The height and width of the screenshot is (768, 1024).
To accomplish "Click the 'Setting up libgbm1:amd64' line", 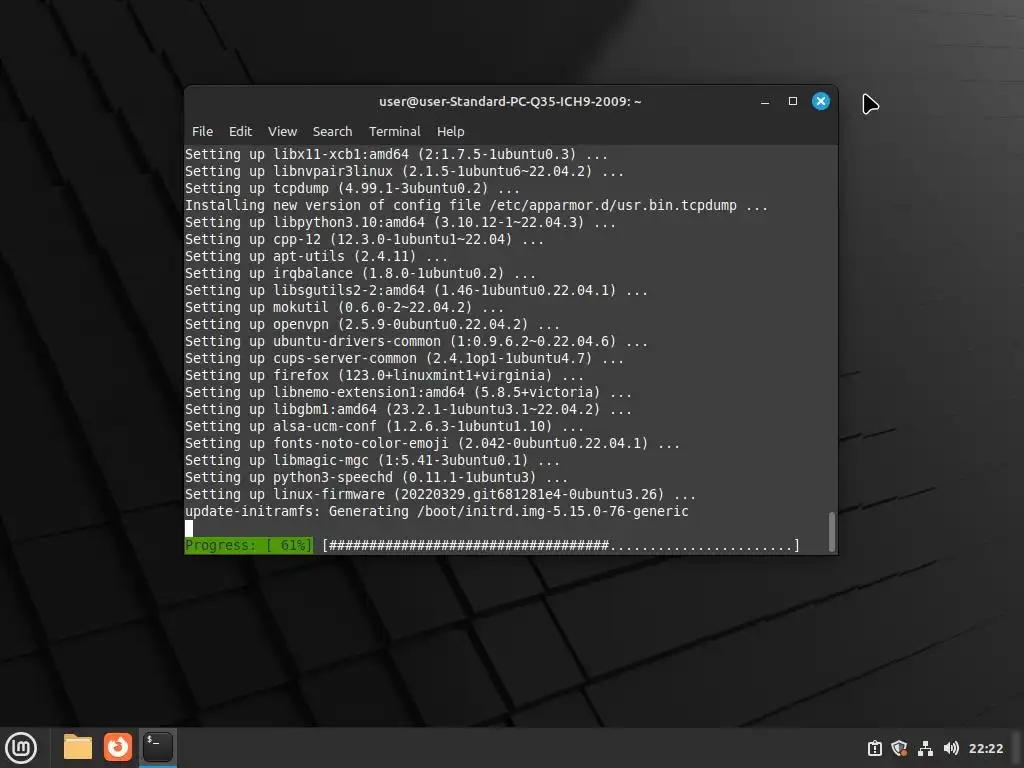I will point(408,409).
